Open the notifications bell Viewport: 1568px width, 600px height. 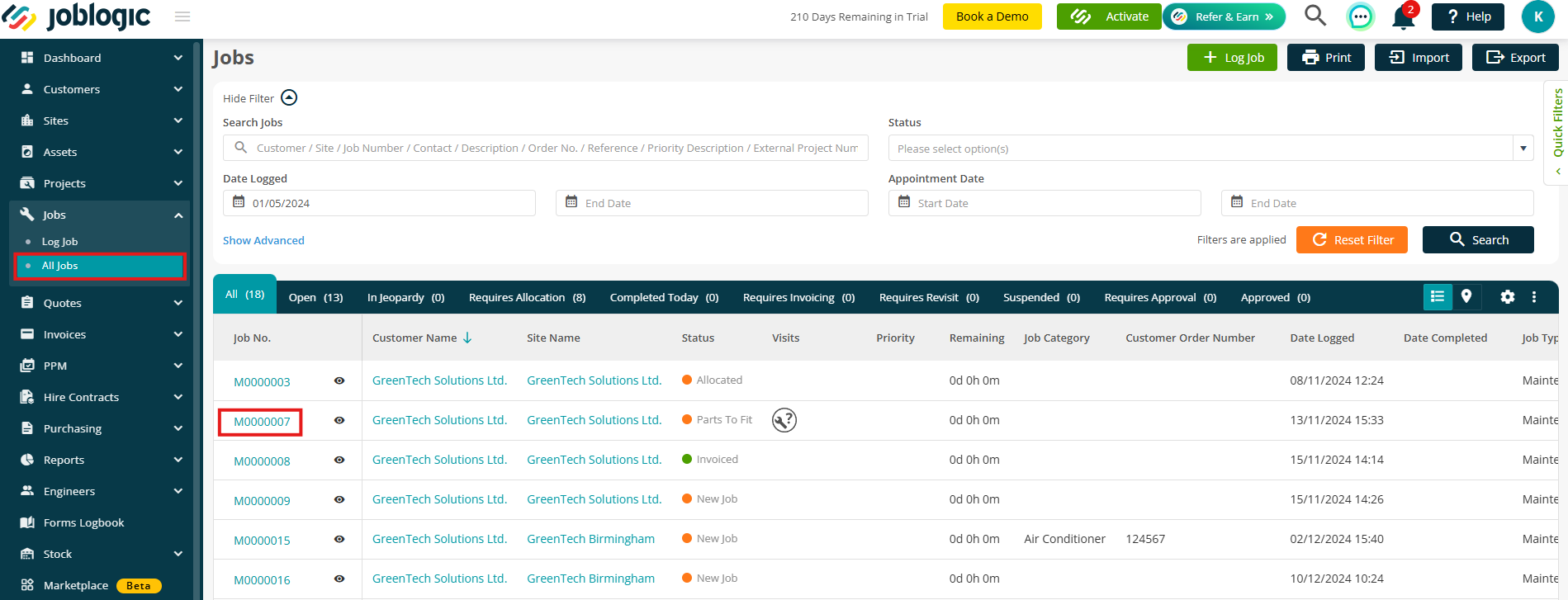point(1403,17)
